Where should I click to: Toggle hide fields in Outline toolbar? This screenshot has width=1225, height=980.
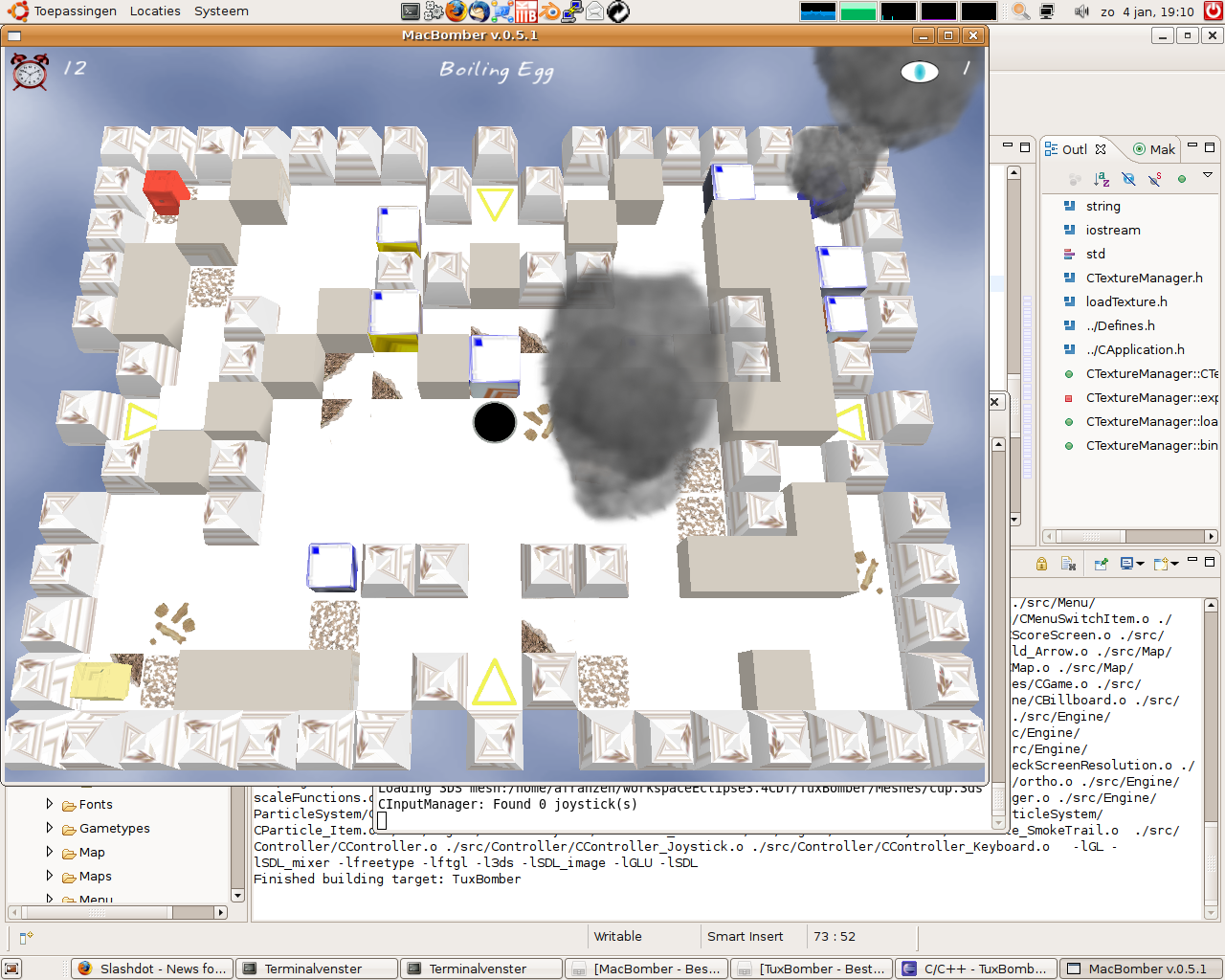click(x=1128, y=179)
